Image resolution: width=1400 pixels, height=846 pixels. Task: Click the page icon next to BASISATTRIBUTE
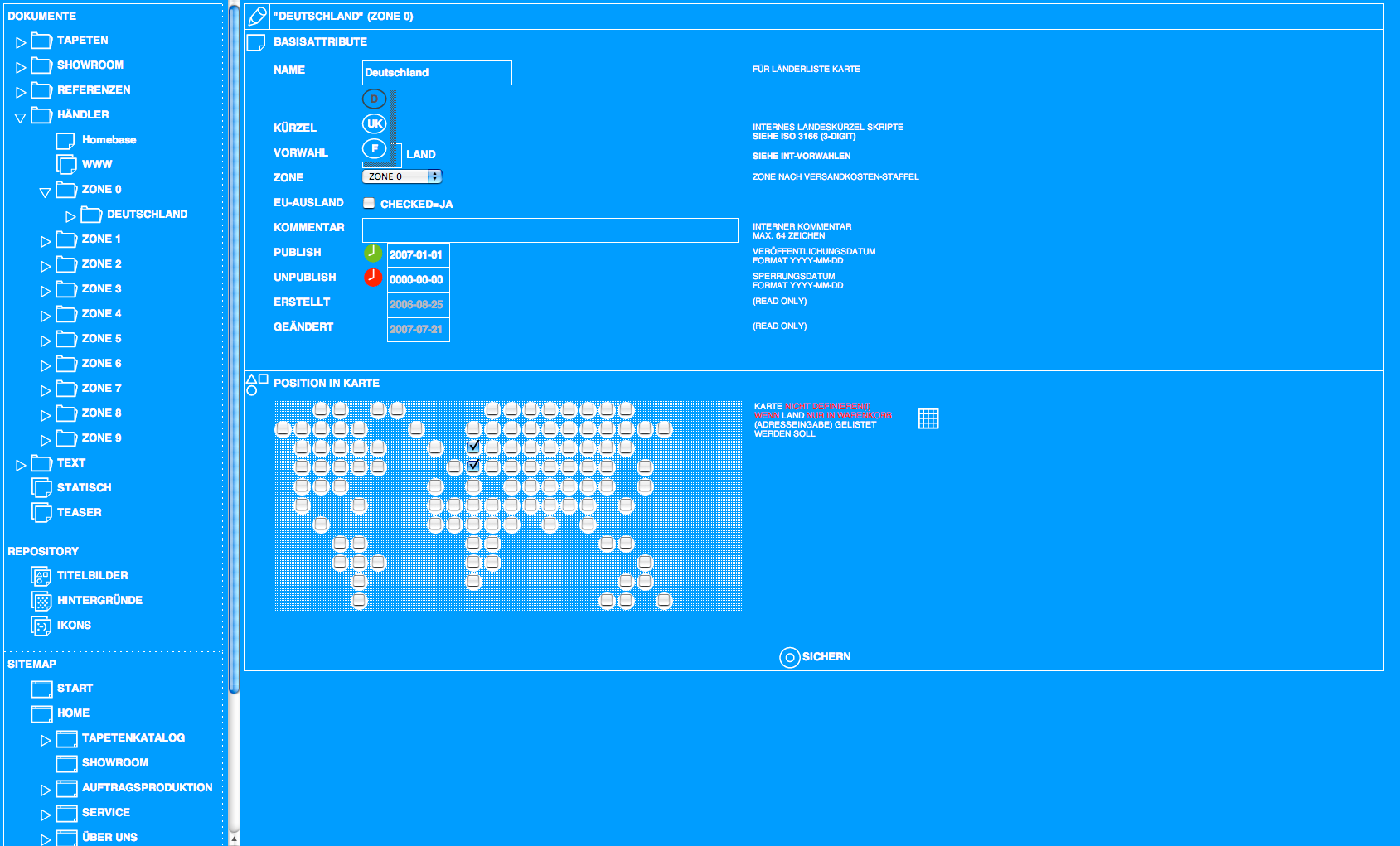pos(256,42)
